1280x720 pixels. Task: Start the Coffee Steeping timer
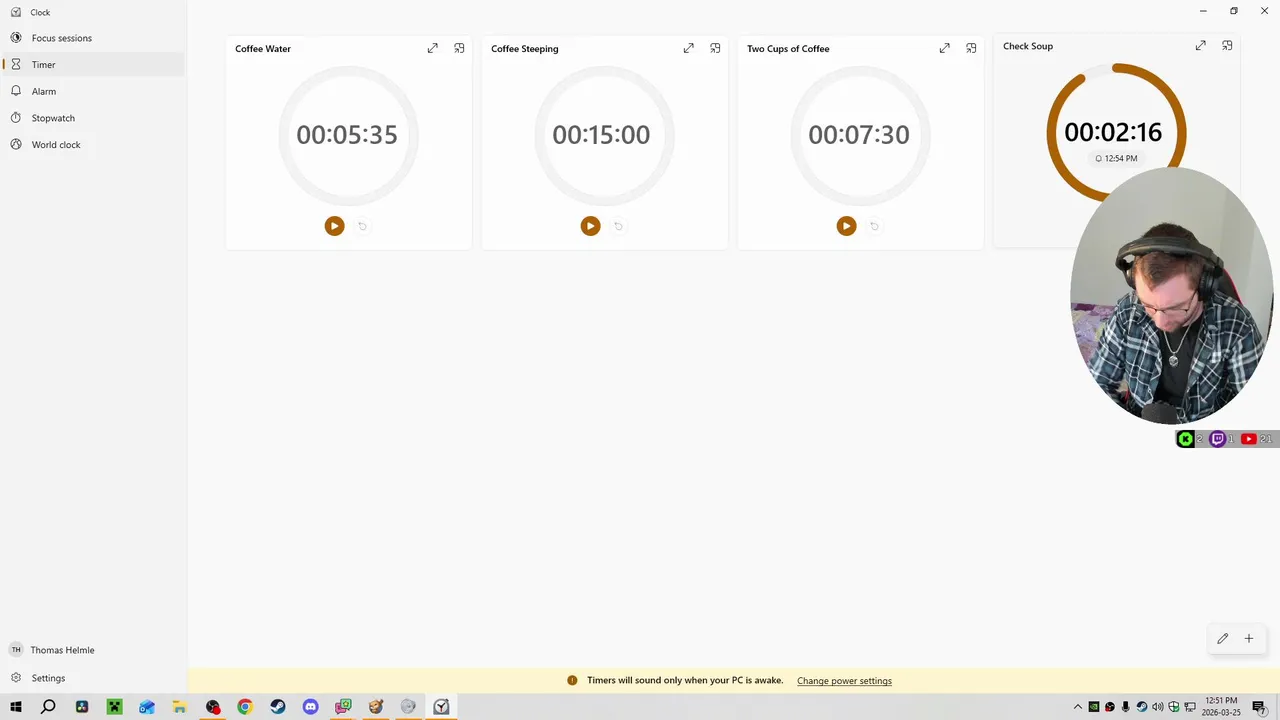coord(590,226)
